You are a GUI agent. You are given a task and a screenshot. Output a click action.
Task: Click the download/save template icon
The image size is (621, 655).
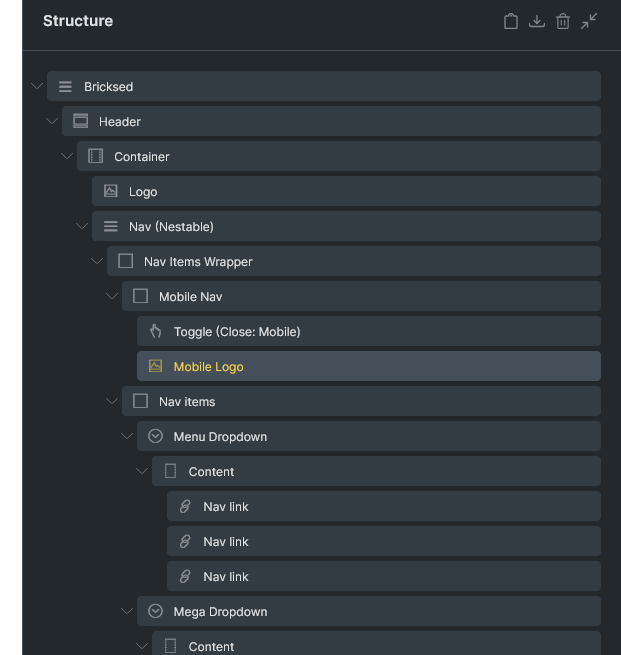(537, 21)
